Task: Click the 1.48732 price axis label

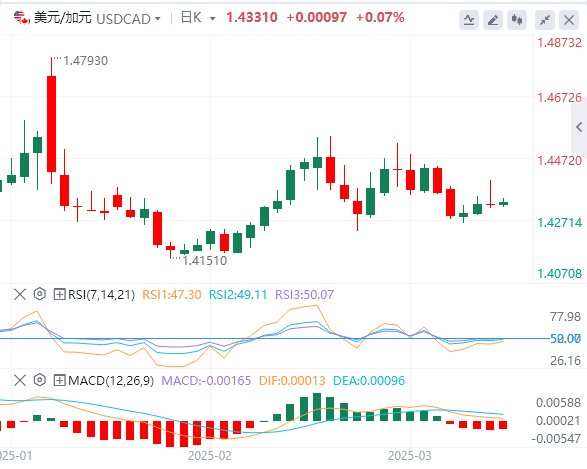Action: tap(560, 43)
